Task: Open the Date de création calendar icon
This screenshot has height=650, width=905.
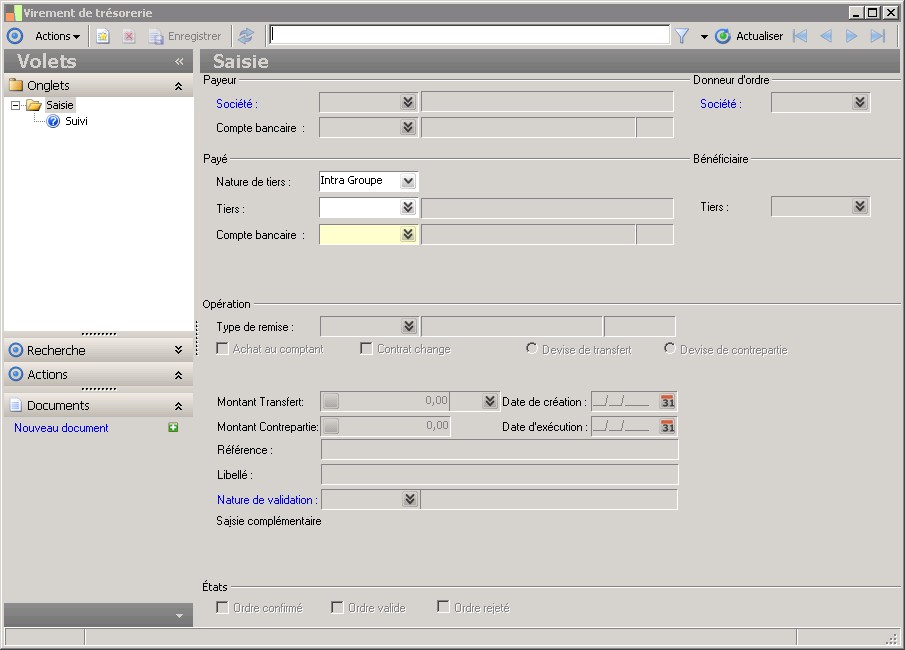Action: (668, 402)
